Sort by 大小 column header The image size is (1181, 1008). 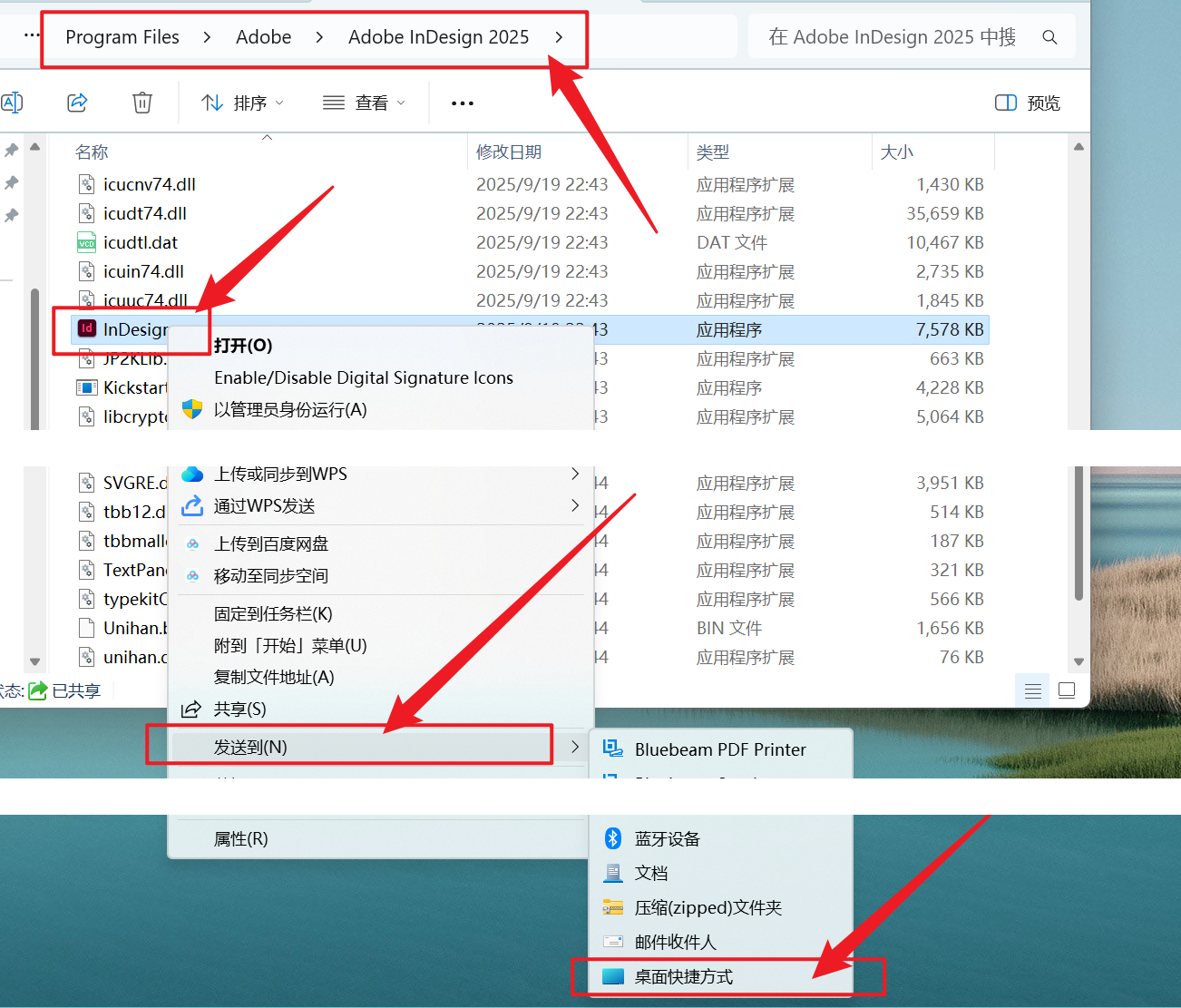[897, 152]
